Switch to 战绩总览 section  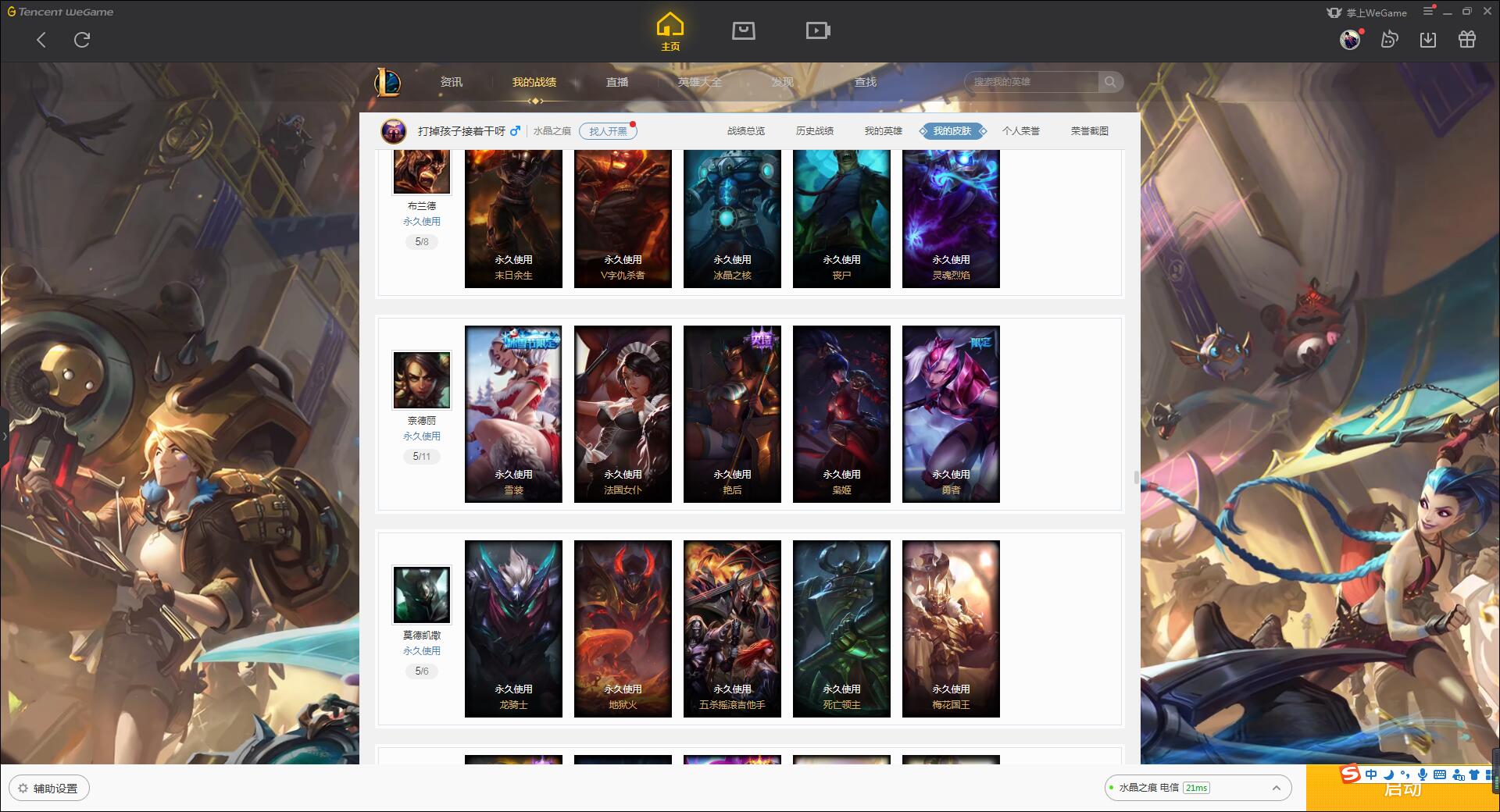click(x=746, y=131)
